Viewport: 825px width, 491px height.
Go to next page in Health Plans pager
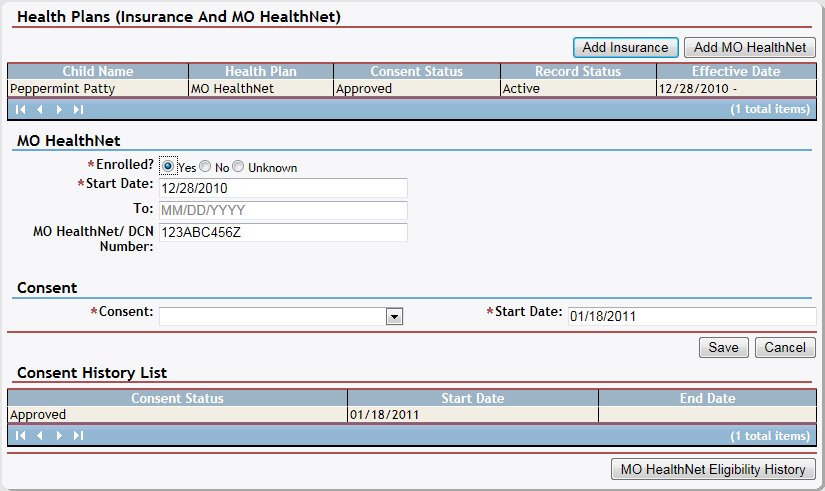(59, 109)
